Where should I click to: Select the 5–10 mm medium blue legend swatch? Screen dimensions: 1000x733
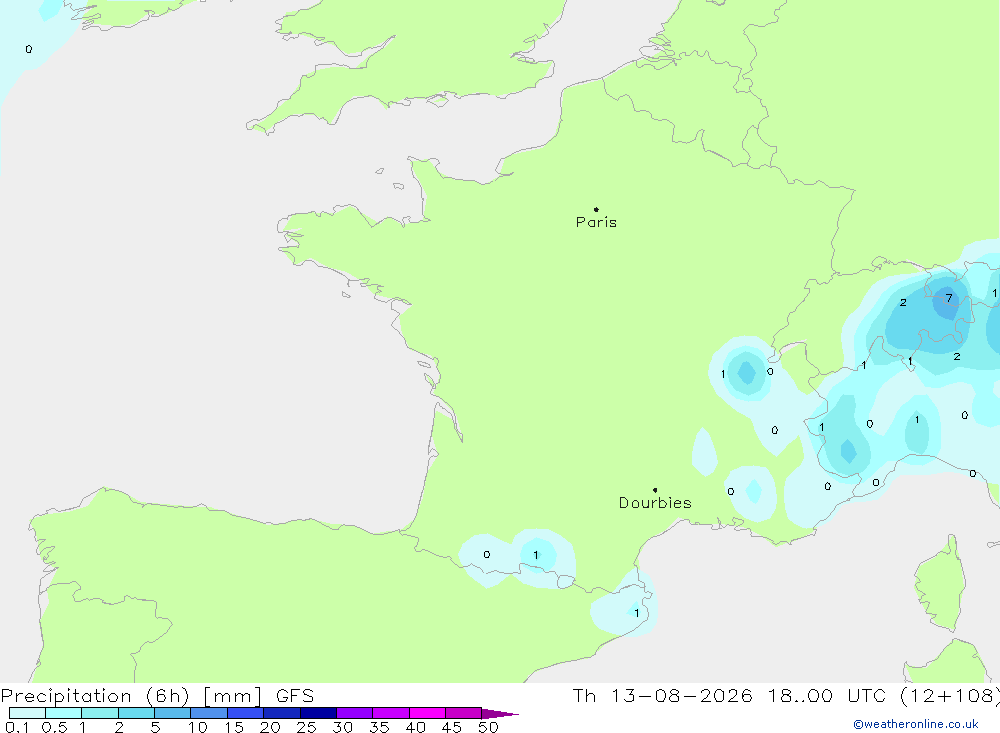pos(172,713)
